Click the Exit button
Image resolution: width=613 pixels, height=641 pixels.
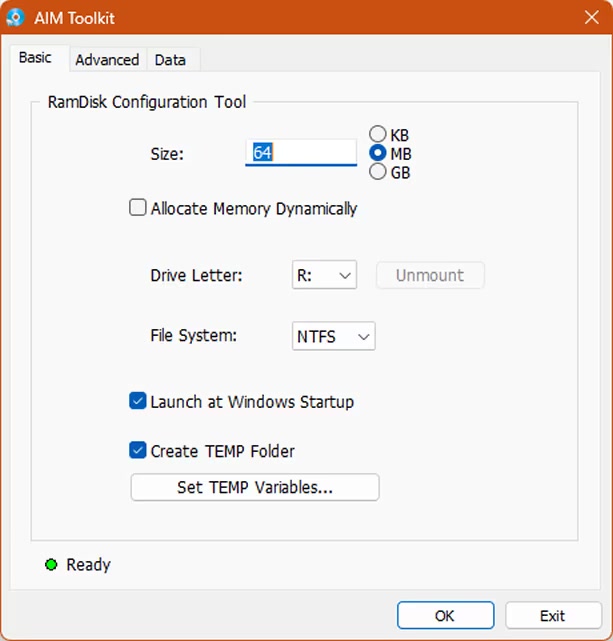(x=553, y=615)
